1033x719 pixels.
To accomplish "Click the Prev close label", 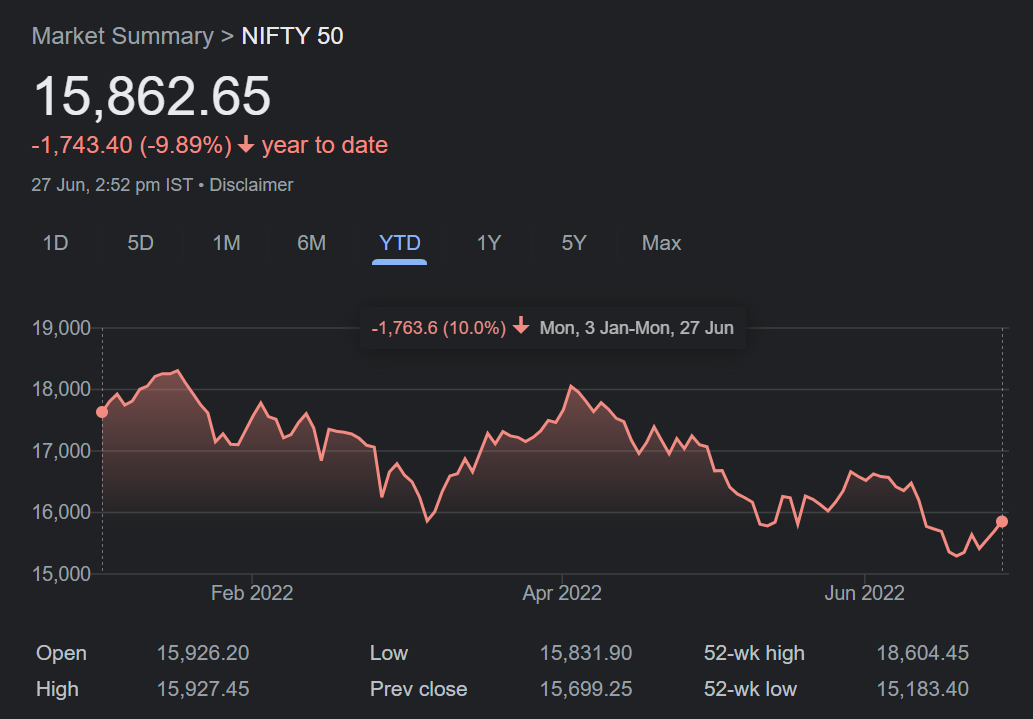I will coord(418,689).
